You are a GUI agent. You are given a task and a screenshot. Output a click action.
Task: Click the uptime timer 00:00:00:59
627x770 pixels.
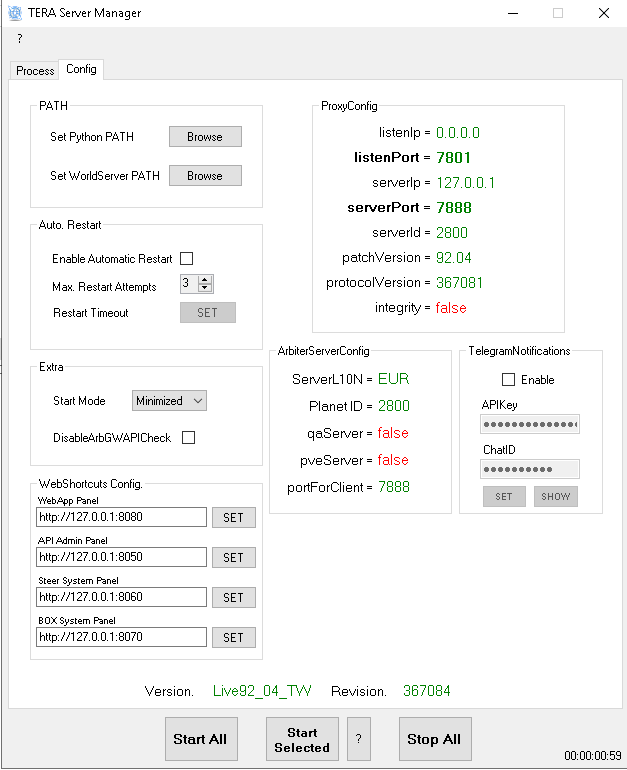click(x=593, y=755)
